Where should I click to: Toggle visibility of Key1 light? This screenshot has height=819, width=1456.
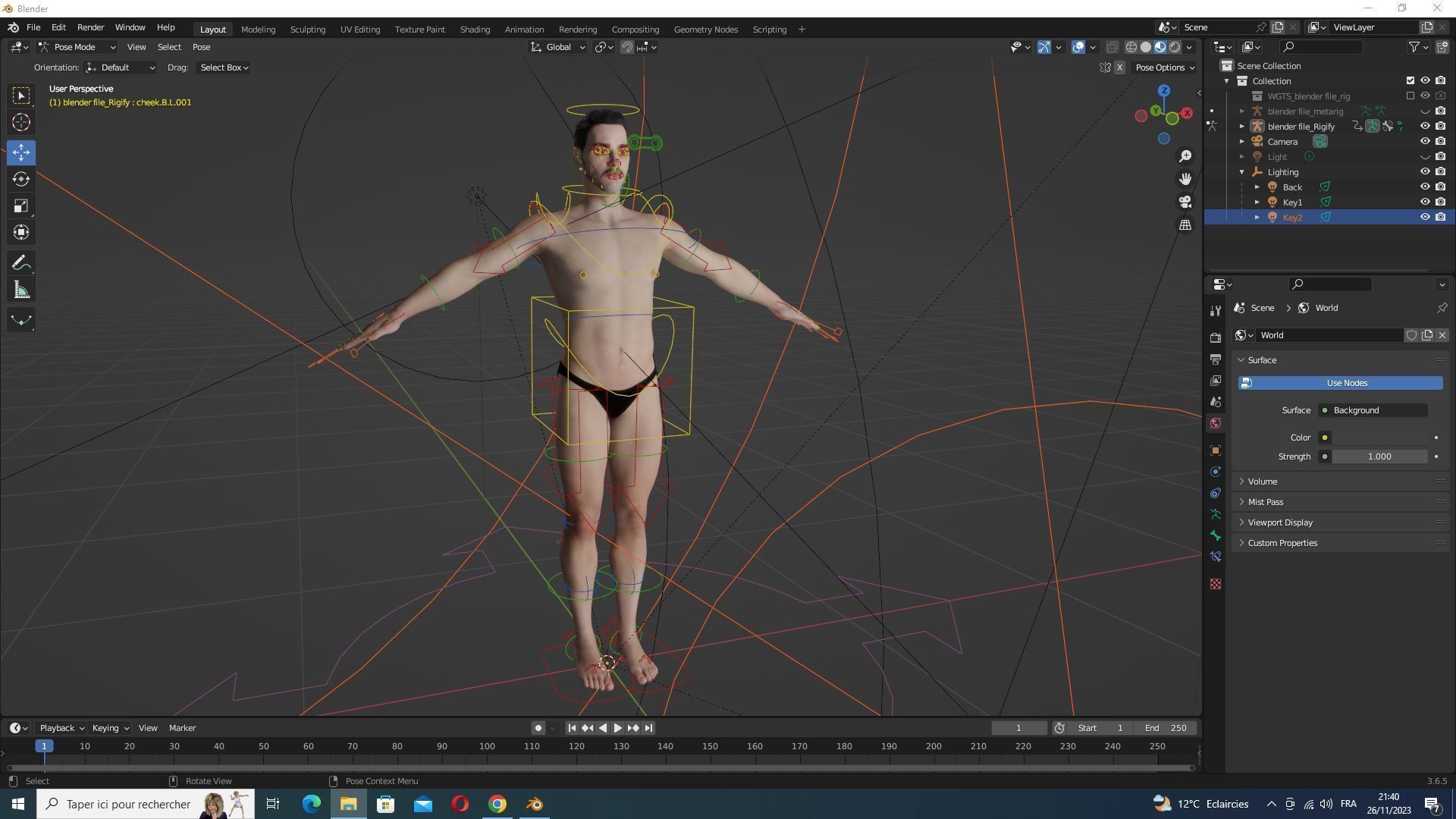(x=1425, y=202)
